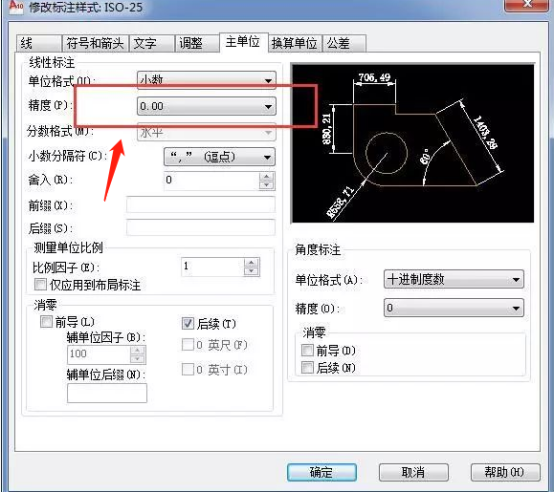Uncheck the linear 后续 trailing zero checkbox

pos(188,323)
